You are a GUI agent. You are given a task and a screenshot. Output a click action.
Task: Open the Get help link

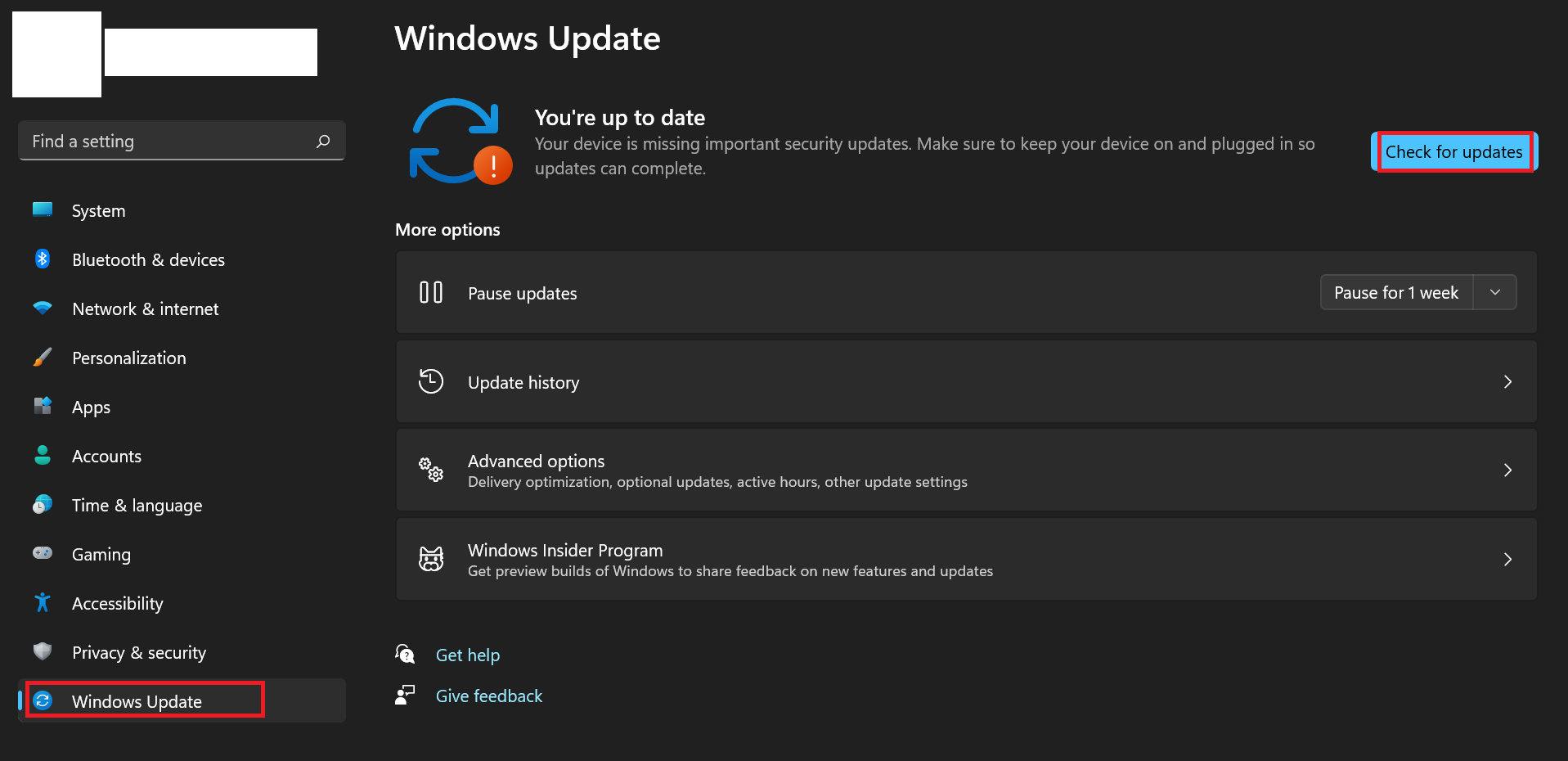point(468,655)
